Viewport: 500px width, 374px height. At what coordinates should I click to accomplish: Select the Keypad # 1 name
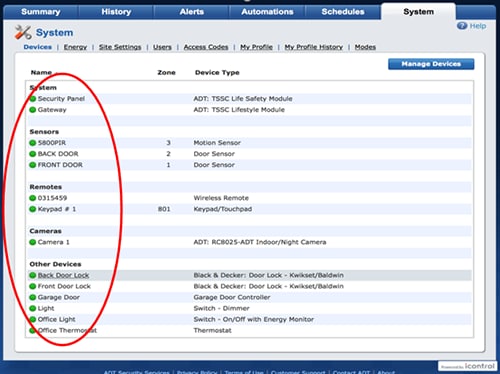(57, 209)
